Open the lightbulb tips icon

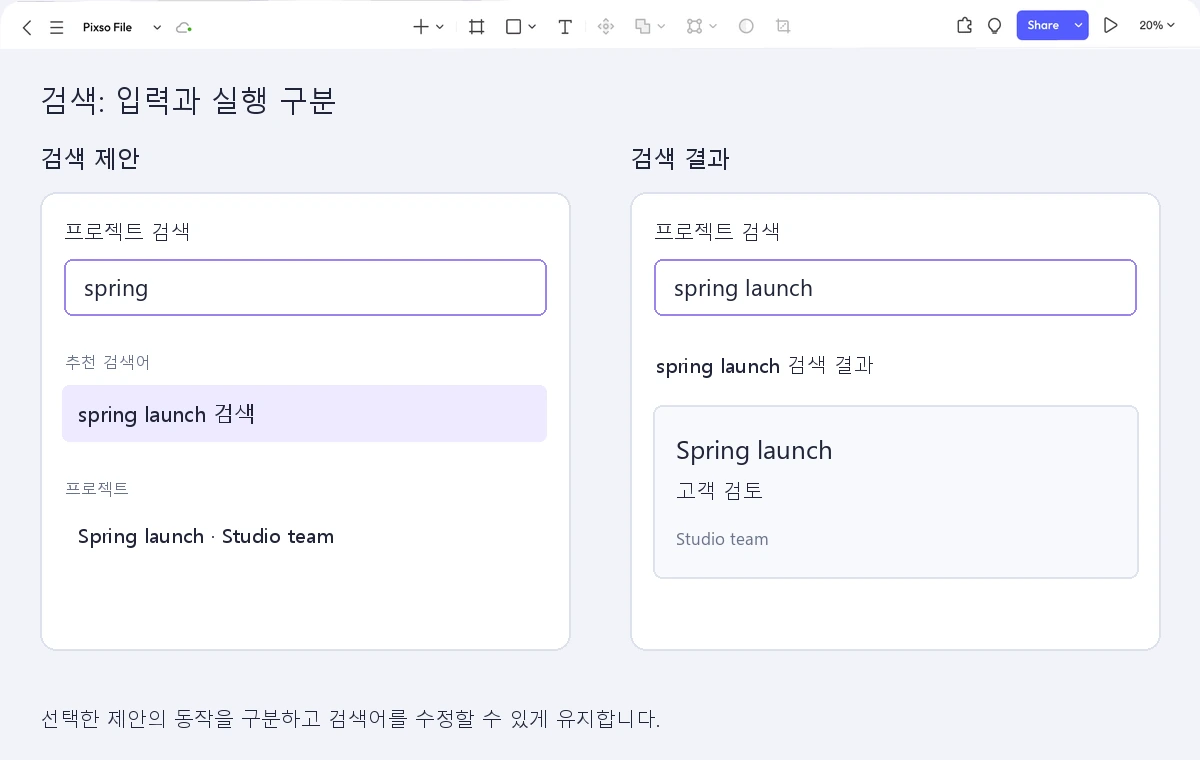pos(994,26)
